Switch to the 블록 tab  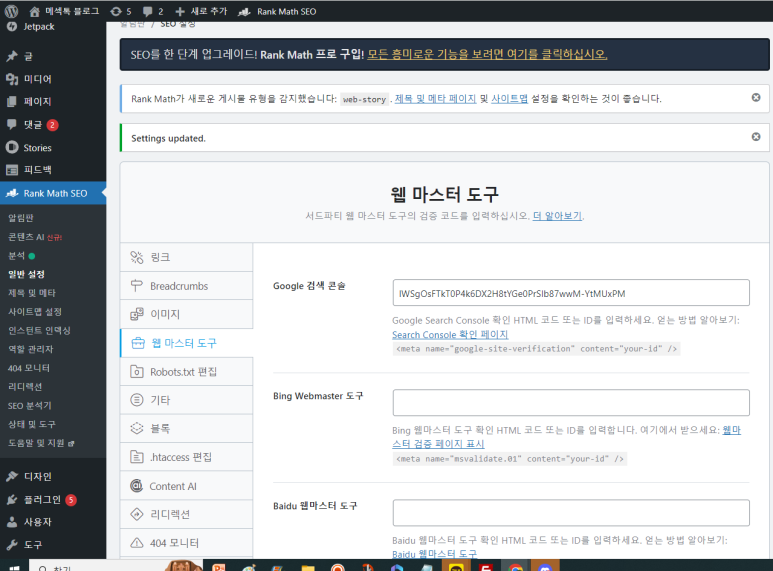click(186, 428)
